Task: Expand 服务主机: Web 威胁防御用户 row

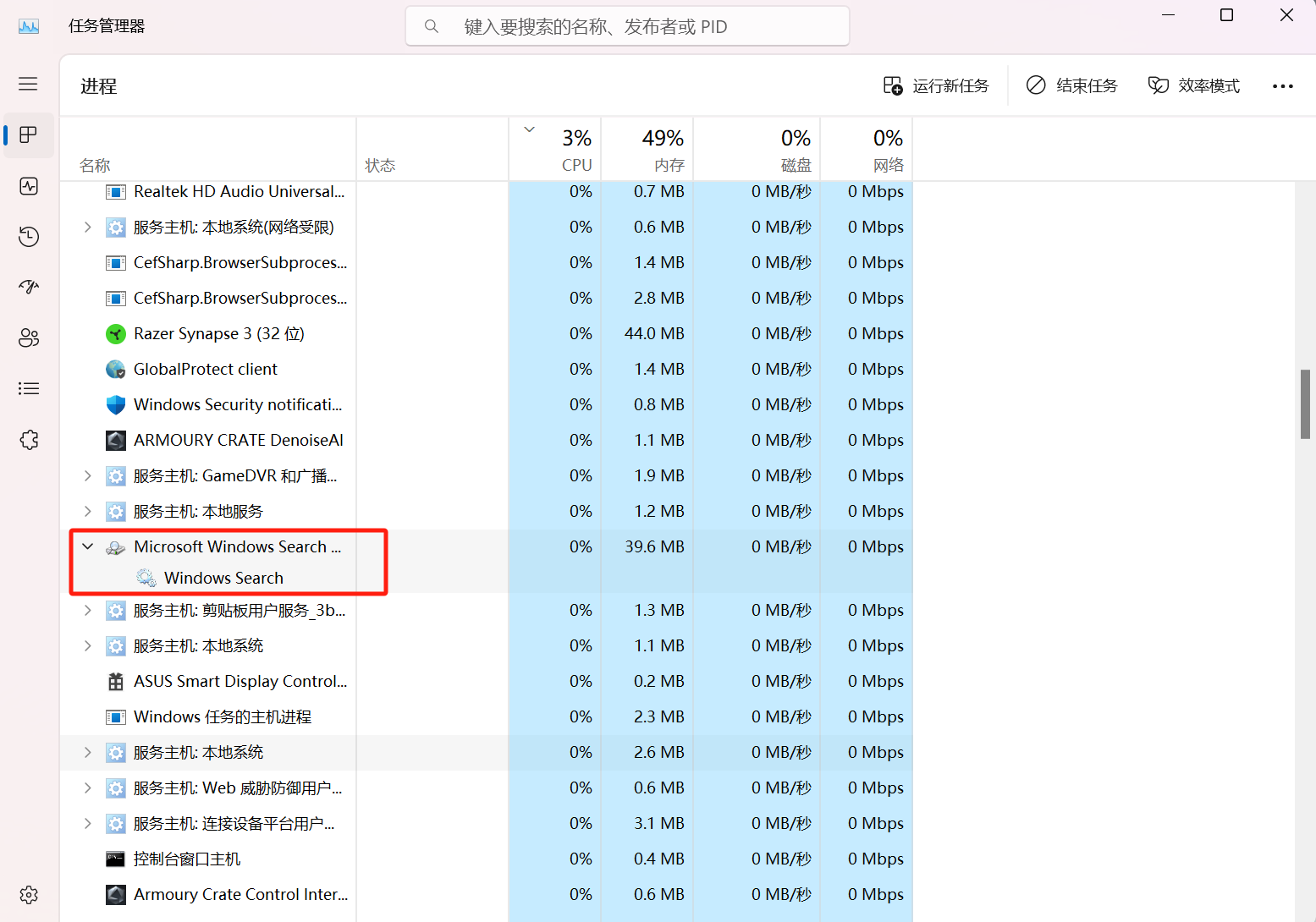Action: point(87,788)
